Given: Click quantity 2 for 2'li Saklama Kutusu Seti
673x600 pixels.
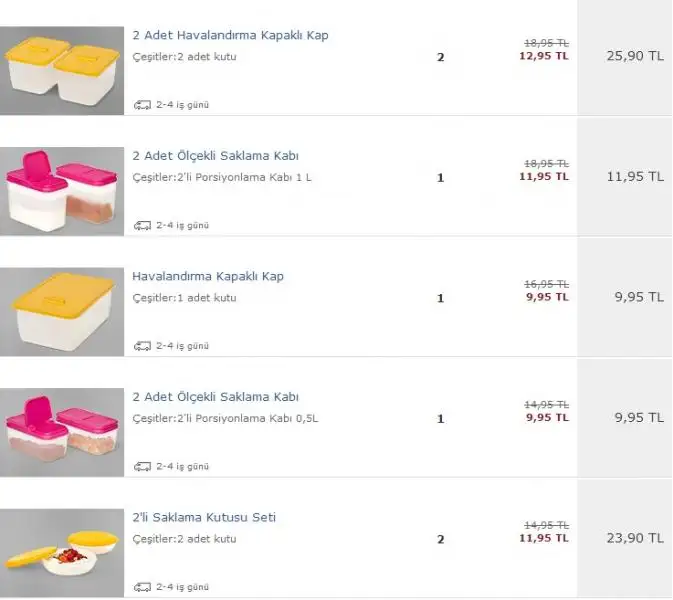Looking at the screenshot, I should click(x=440, y=539).
